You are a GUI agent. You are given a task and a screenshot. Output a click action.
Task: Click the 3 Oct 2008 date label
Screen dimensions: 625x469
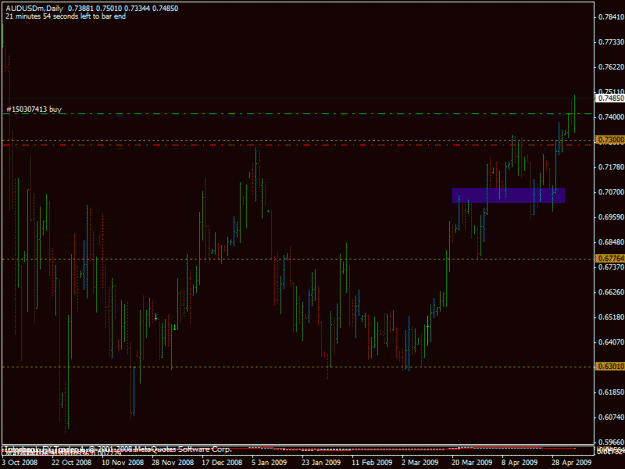pos(20,462)
